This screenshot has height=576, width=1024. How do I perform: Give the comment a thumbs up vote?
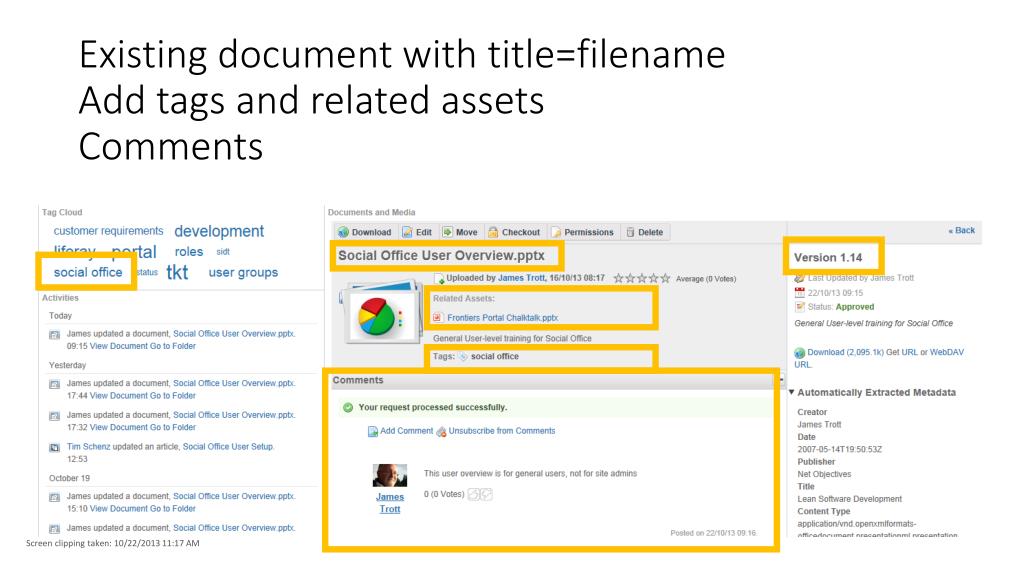pos(474,494)
